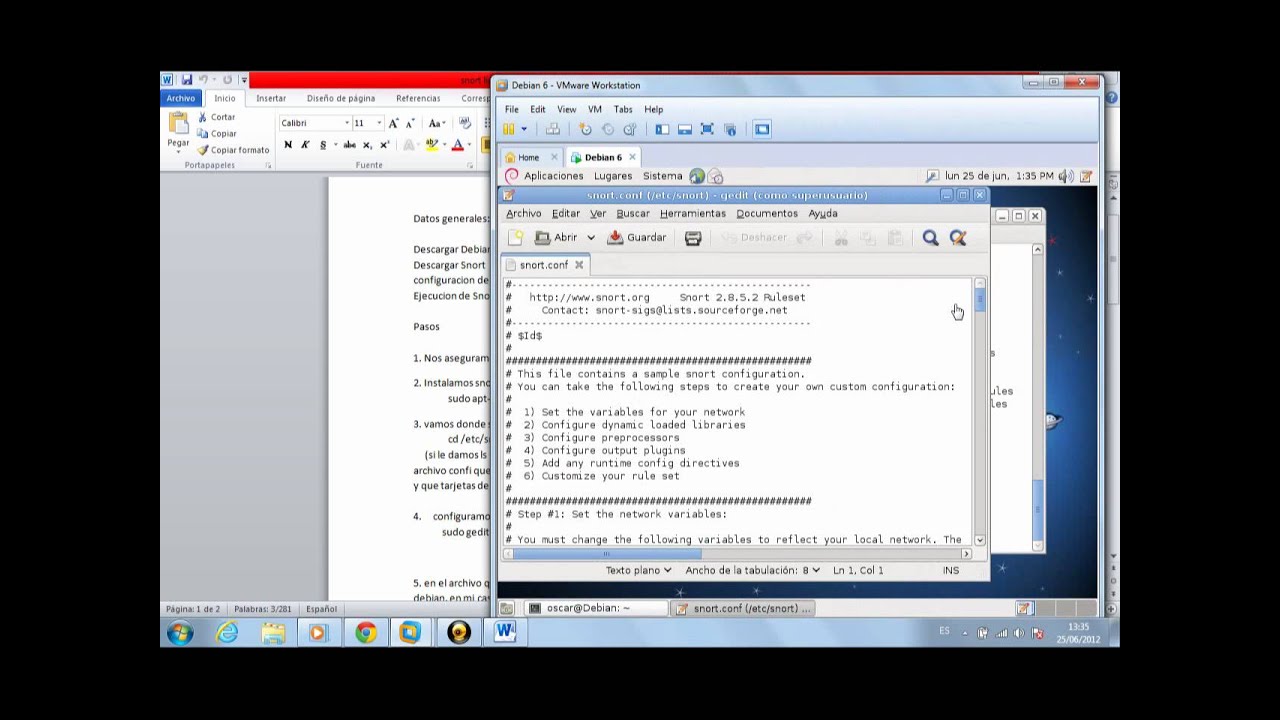The image size is (1280, 720).
Task: Toggle underline S formatting
Action: [324, 145]
